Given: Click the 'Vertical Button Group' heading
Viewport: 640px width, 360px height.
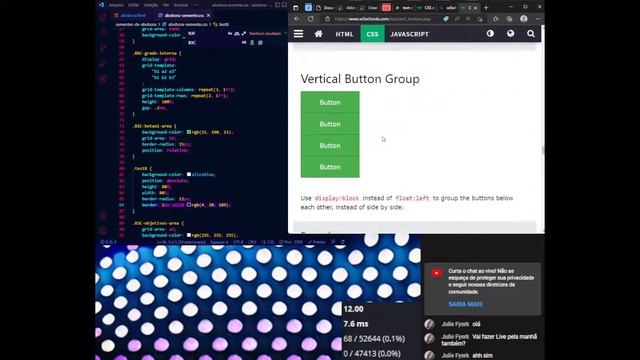Looking at the screenshot, I should click(360, 78).
